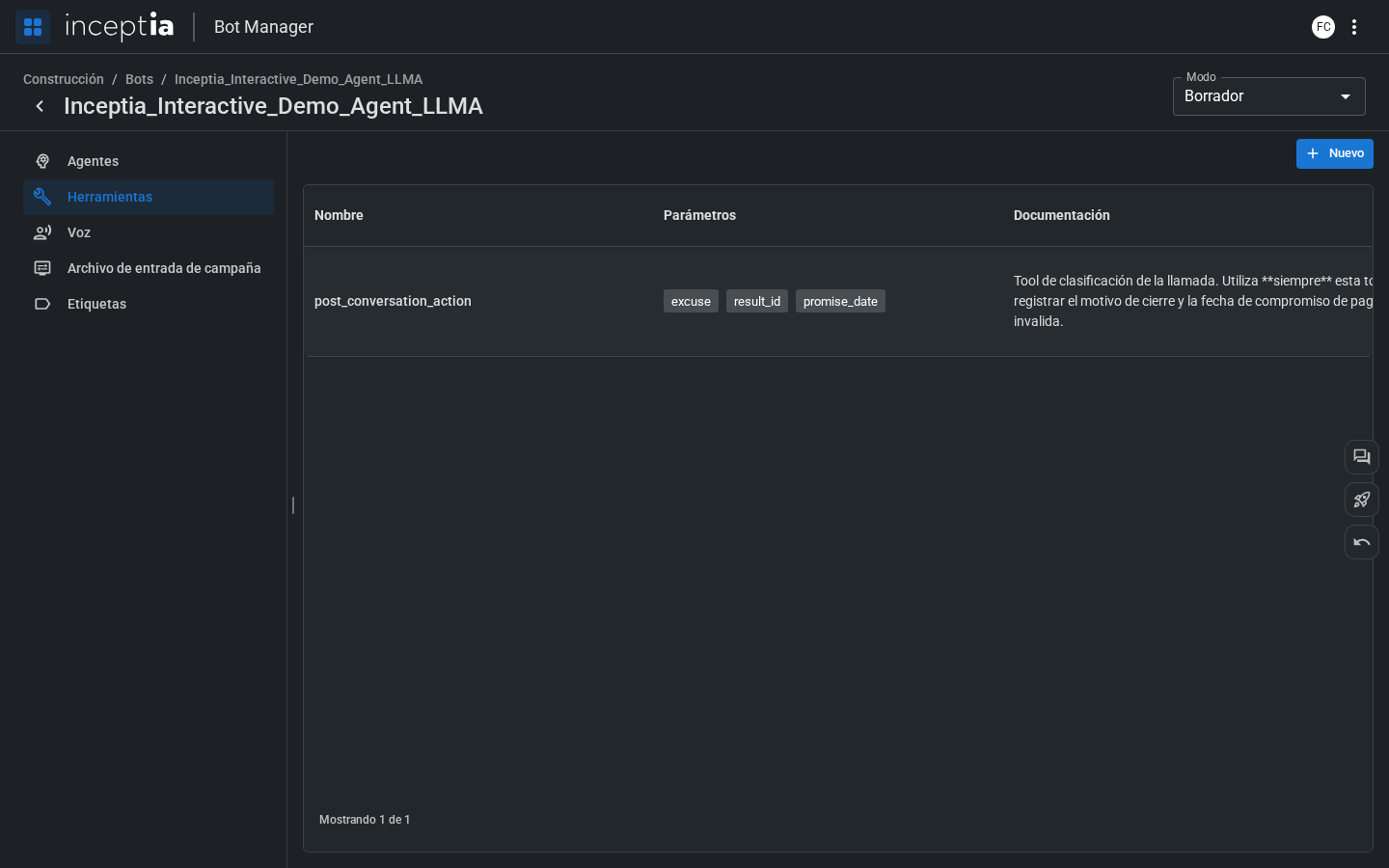Click the promise_date parameter chip
The width and height of the screenshot is (1389, 868).
coord(840,301)
